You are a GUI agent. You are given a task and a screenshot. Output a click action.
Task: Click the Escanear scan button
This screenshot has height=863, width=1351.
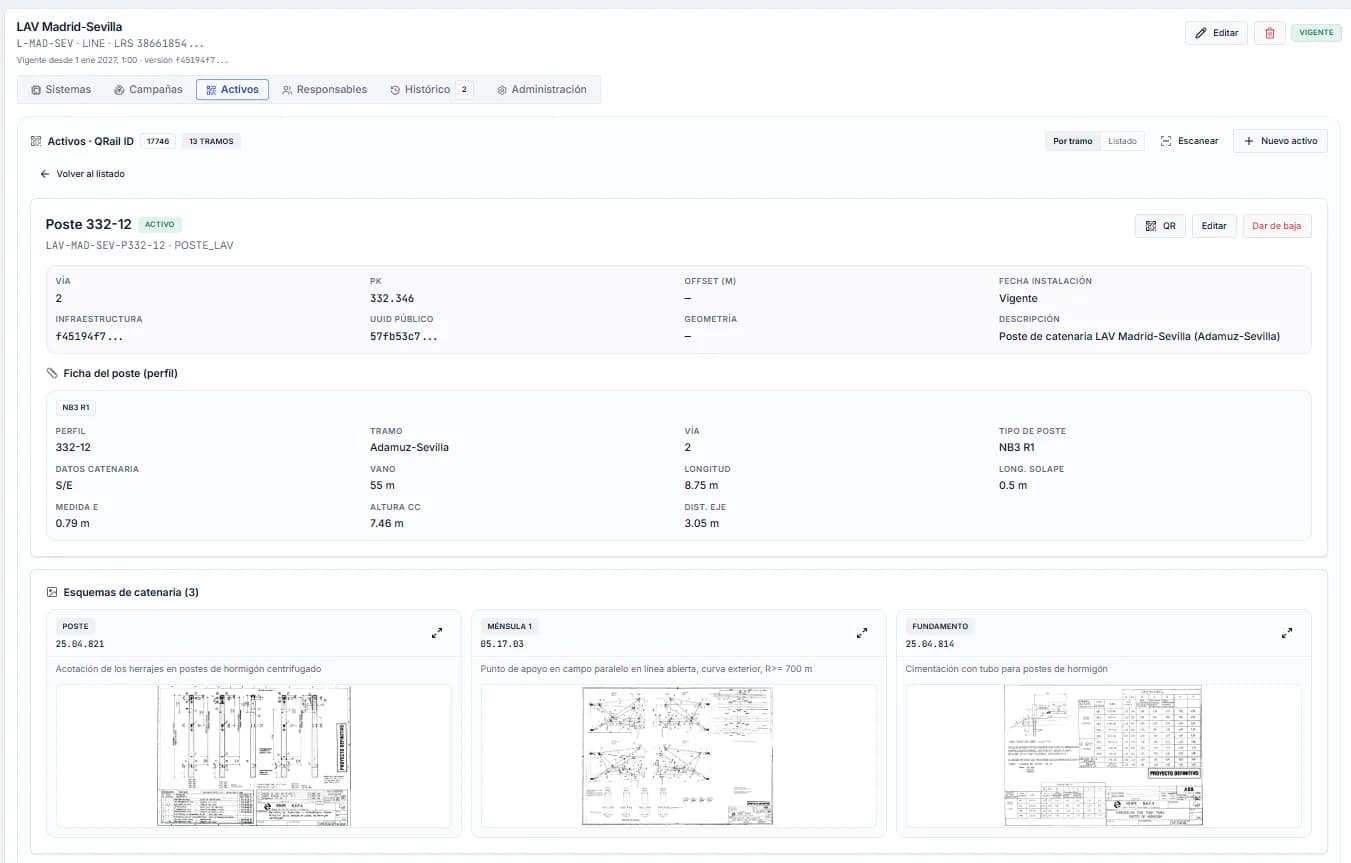pyautogui.click(x=1189, y=141)
